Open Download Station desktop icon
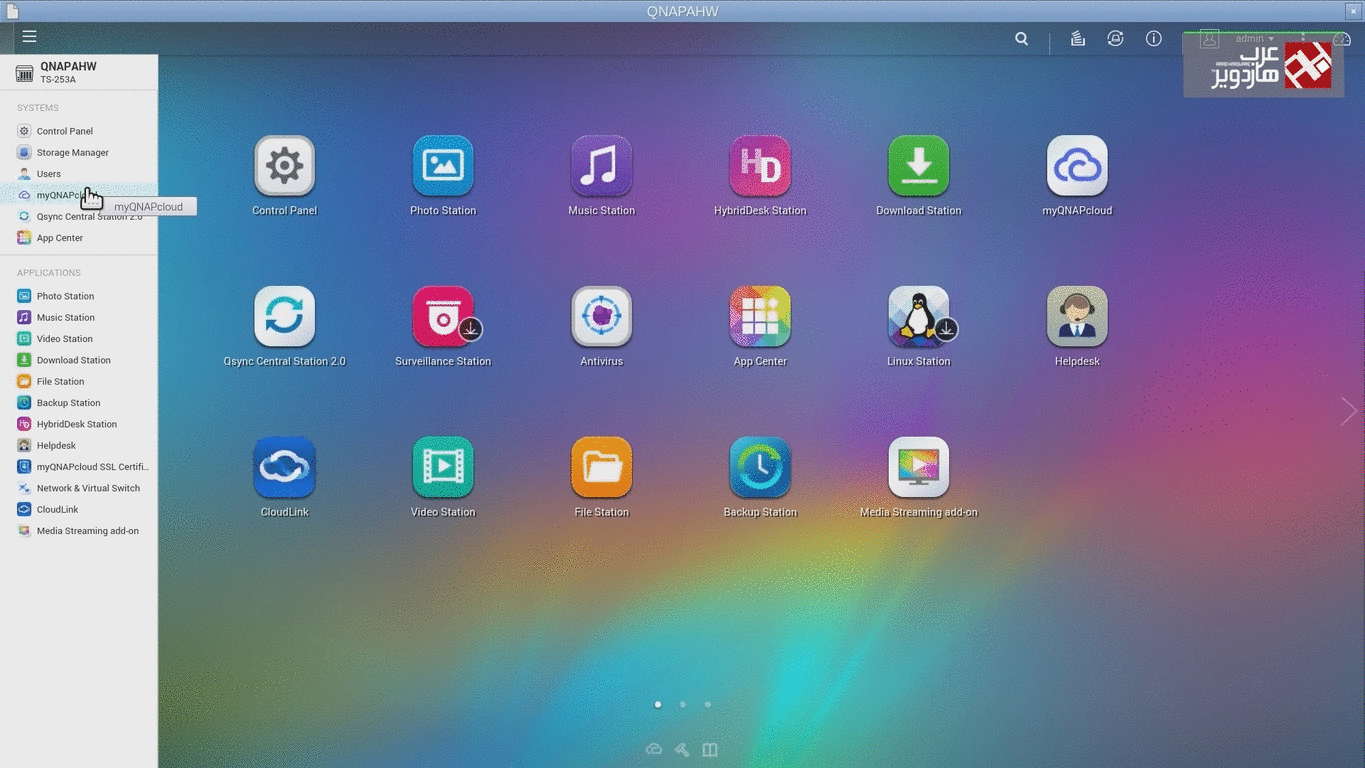The width and height of the screenshot is (1365, 768). [x=918, y=166]
